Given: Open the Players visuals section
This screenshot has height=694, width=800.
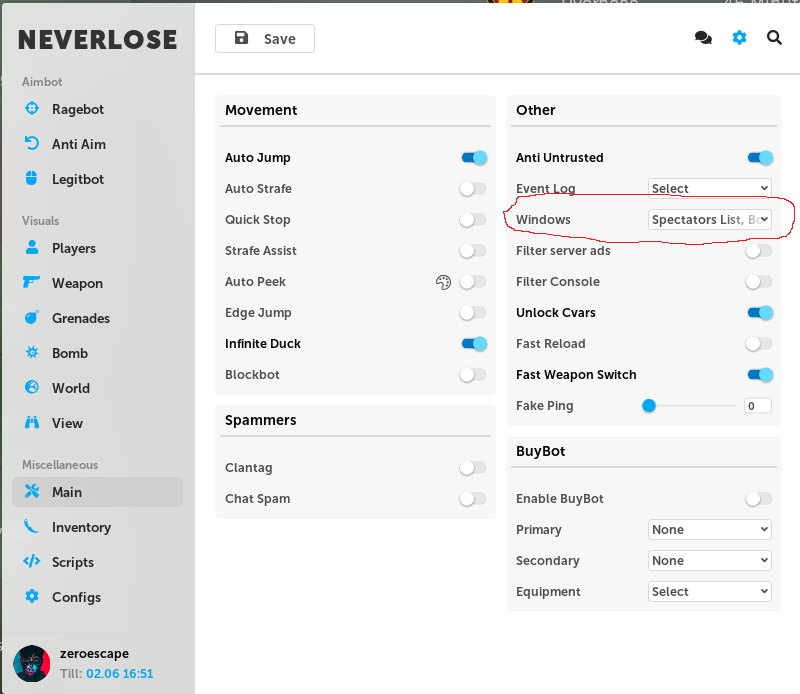Looking at the screenshot, I should (97, 248).
